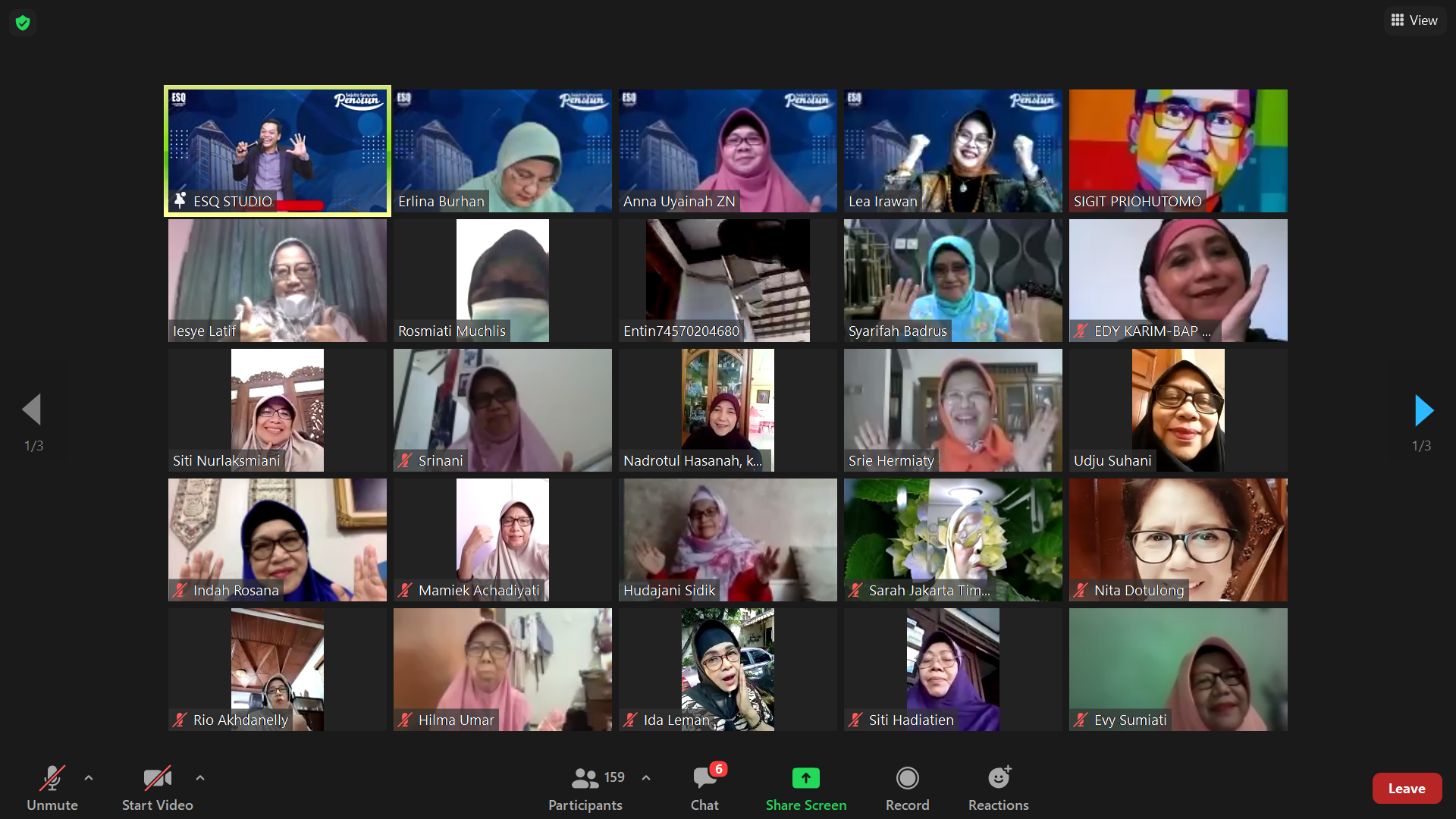Expand audio options arrow next to Unmute
Viewport: 1456px width, 819px height.
click(89, 778)
